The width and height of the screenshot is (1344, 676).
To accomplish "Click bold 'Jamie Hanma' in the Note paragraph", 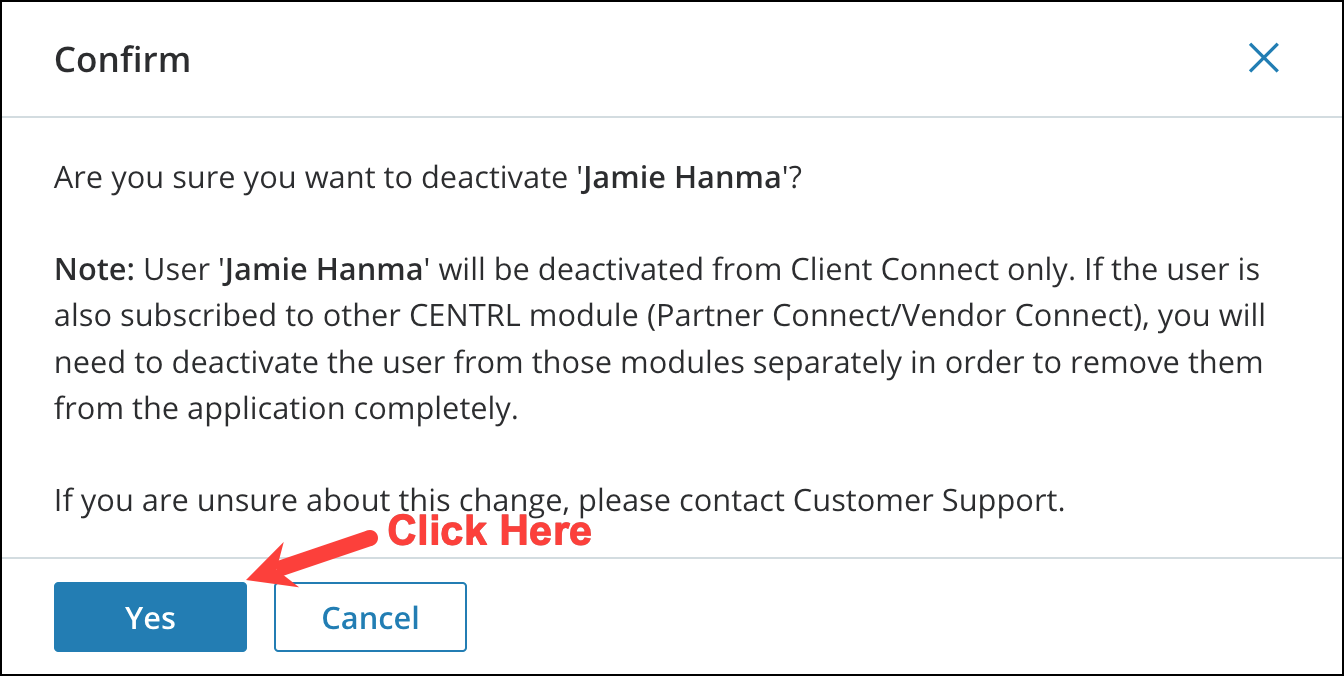I will (x=327, y=270).
